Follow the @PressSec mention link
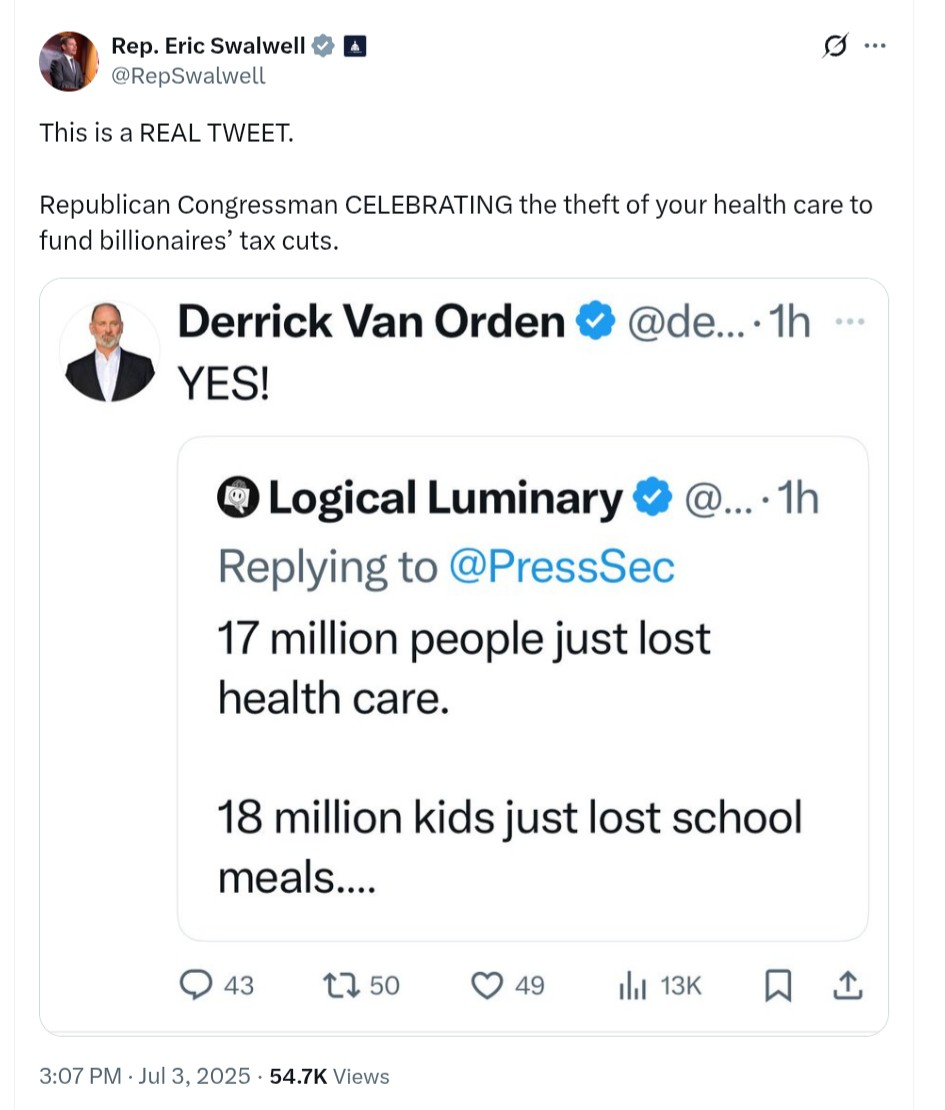The height and width of the screenshot is (1110, 945). coord(562,567)
